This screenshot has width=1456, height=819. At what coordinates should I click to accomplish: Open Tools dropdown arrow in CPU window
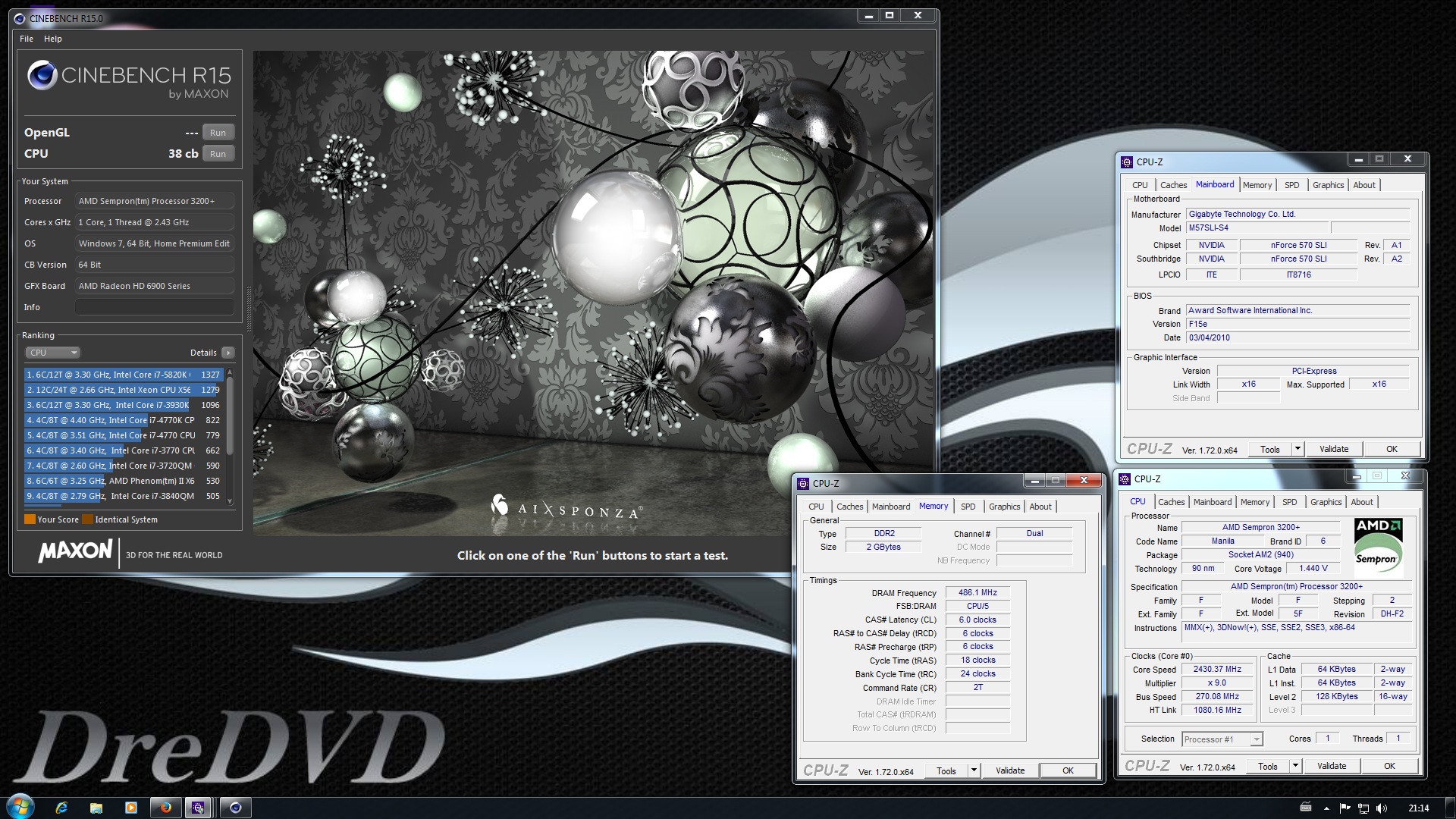pos(1295,766)
